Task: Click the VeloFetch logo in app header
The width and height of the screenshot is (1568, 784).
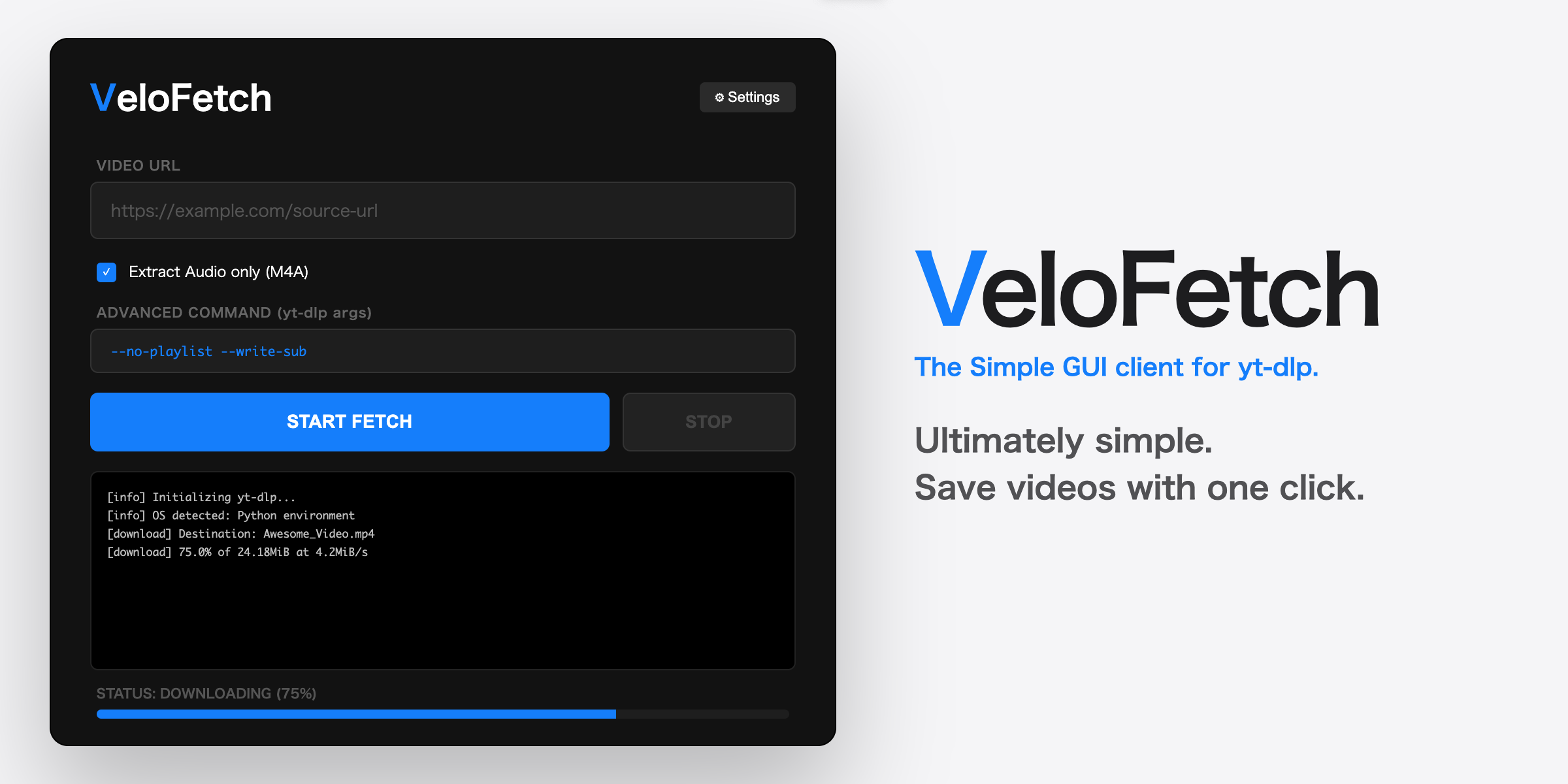Action: pos(181,98)
